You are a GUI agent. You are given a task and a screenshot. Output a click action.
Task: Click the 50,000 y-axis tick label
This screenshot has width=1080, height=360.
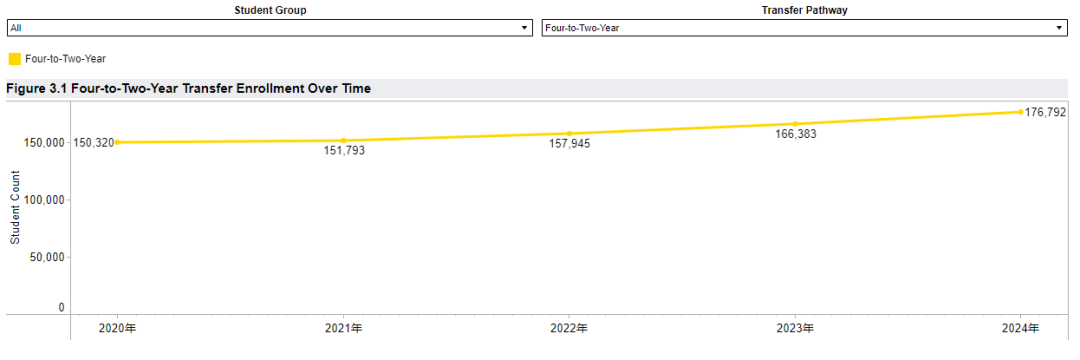point(48,257)
